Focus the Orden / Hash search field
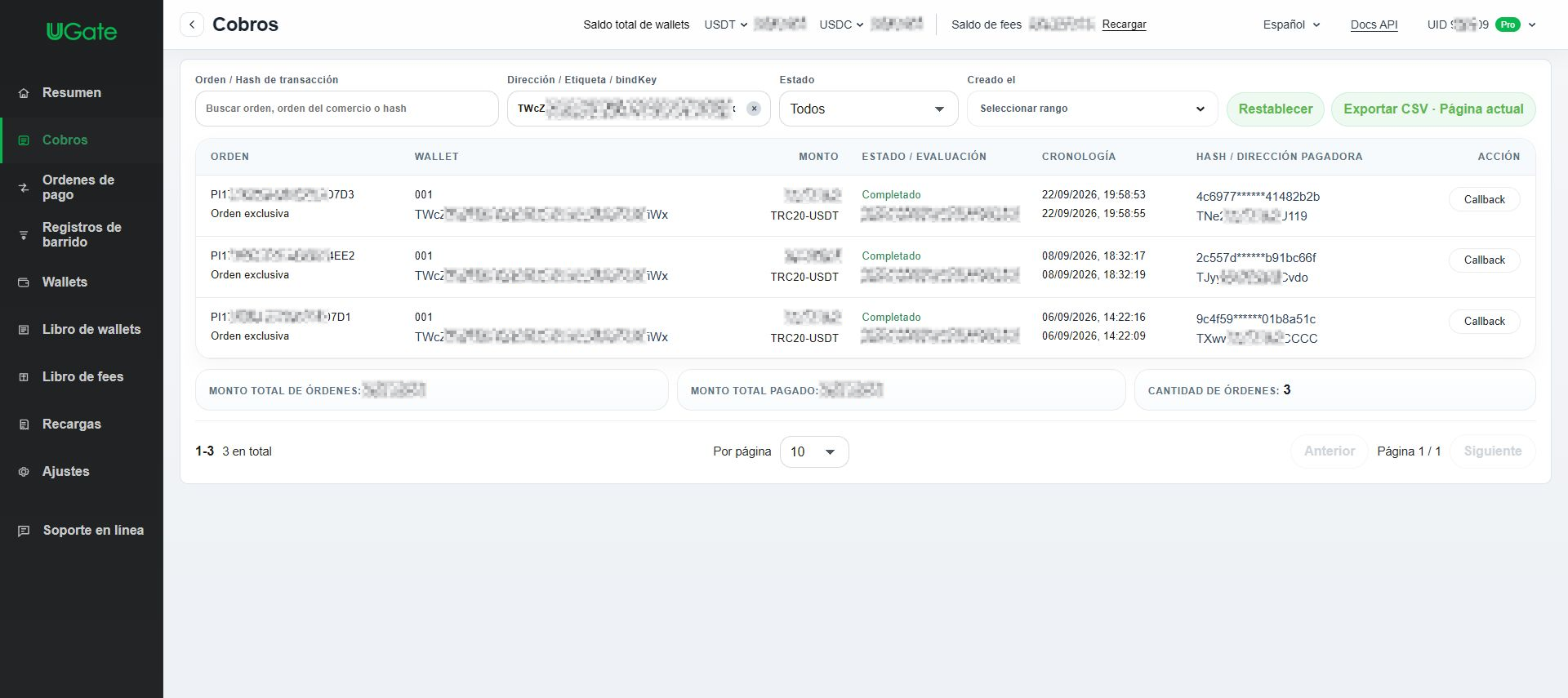The image size is (1568, 698). pos(346,109)
